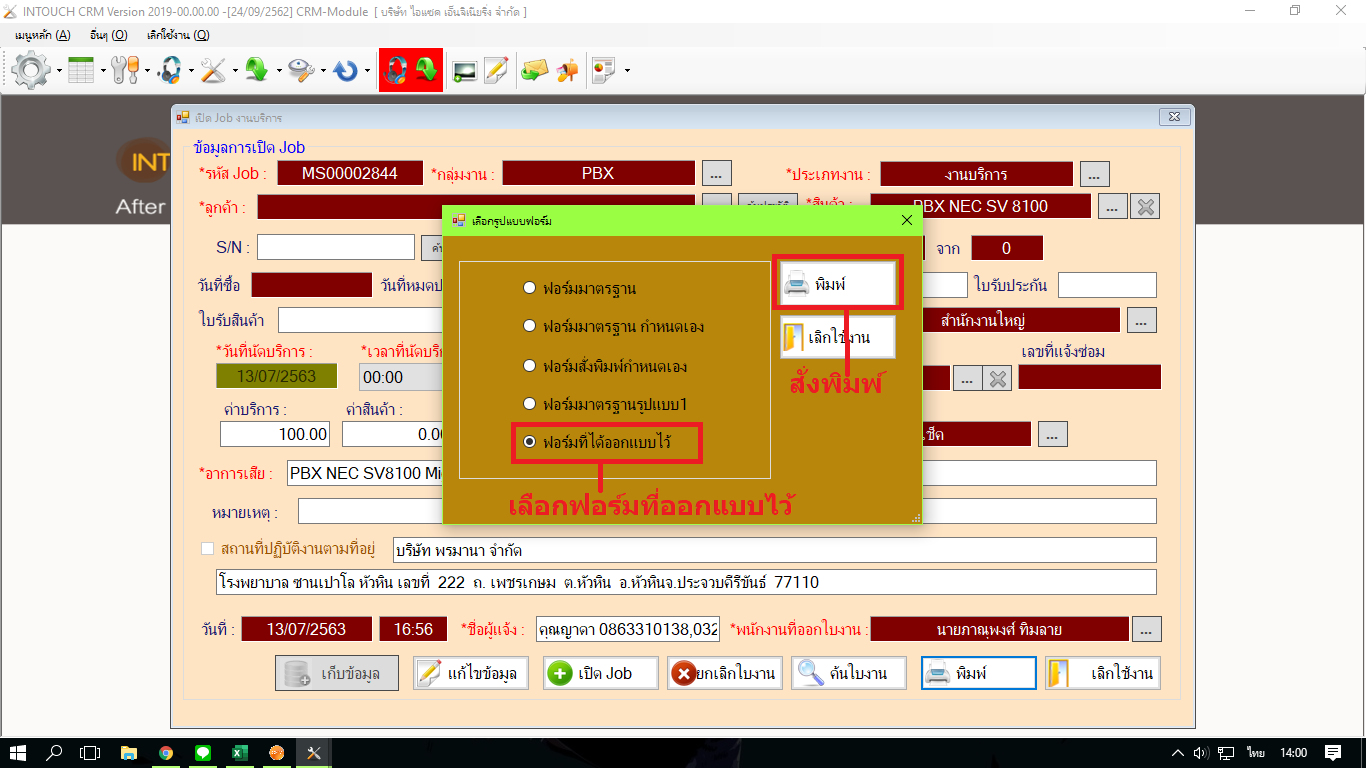This screenshot has height=768, width=1366.
Task: Open dropdown arrow next to report chart icon
Action: point(627,71)
